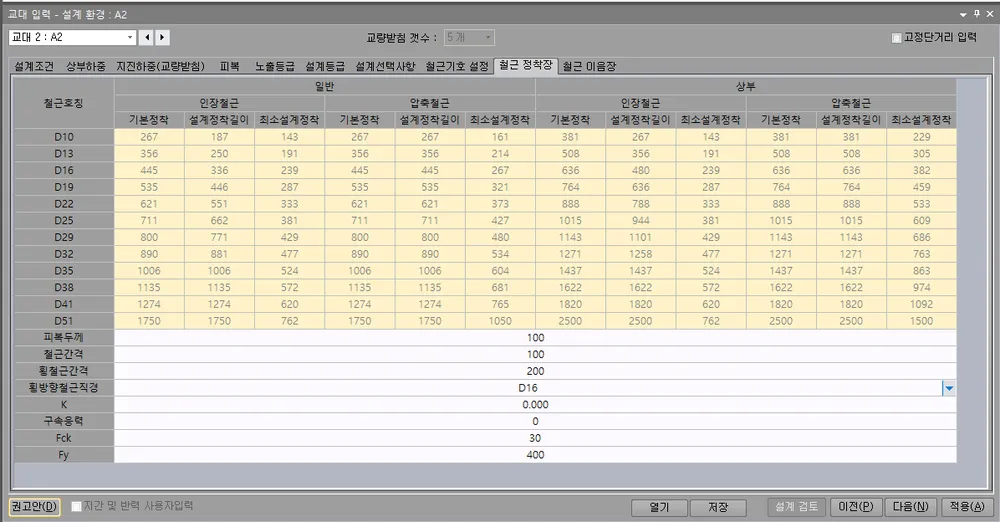Select the D29 row header
Image resolution: width=1000 pixels, height=522 pixels.
[64, 237]
